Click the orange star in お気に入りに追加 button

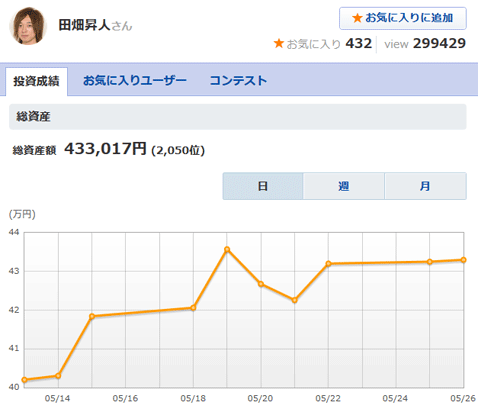(357, 18)
